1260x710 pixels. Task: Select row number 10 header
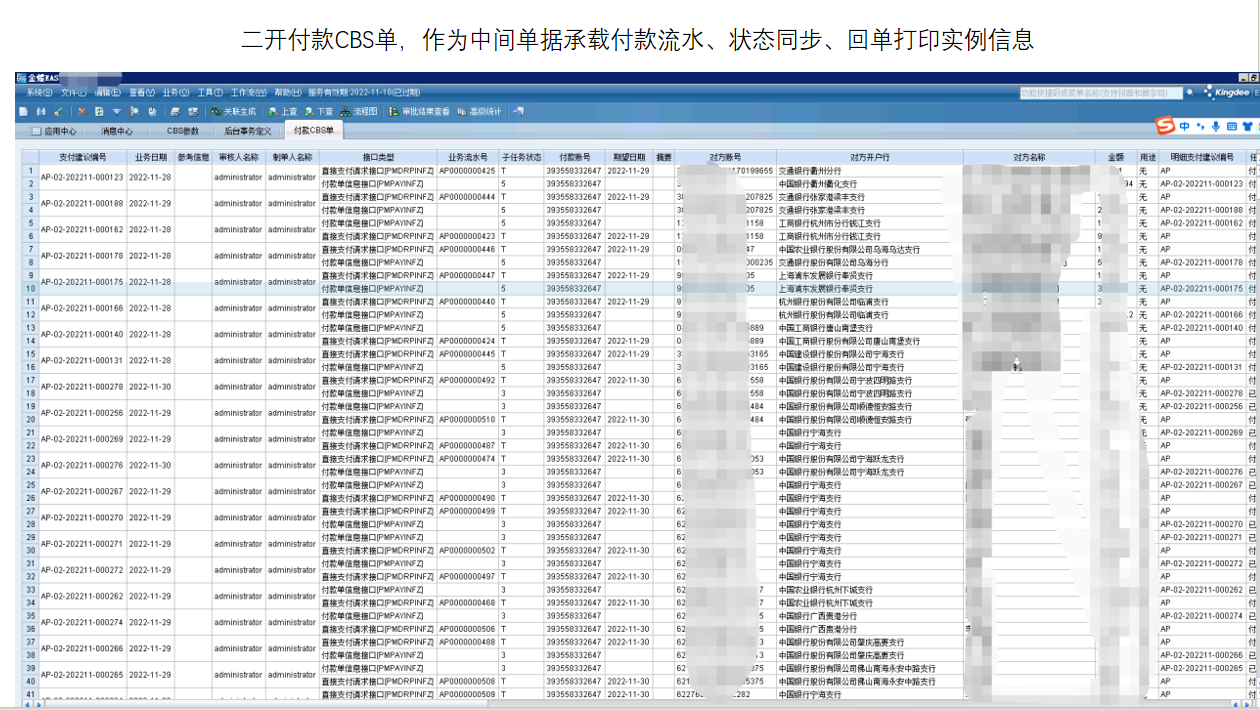[30, 288]
